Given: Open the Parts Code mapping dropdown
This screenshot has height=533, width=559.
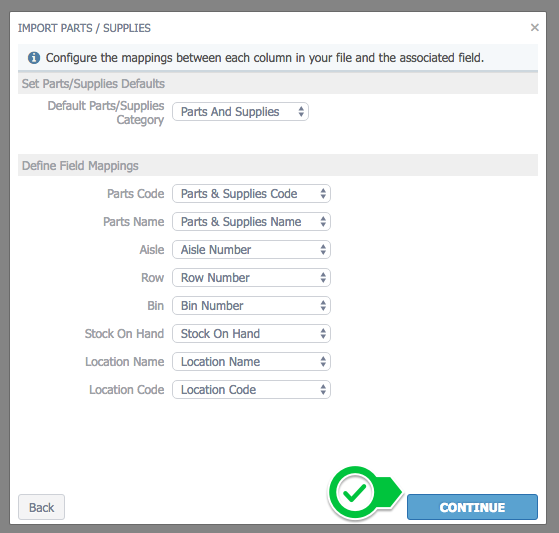Looking at the screenshot, I should tap(251, 194).
